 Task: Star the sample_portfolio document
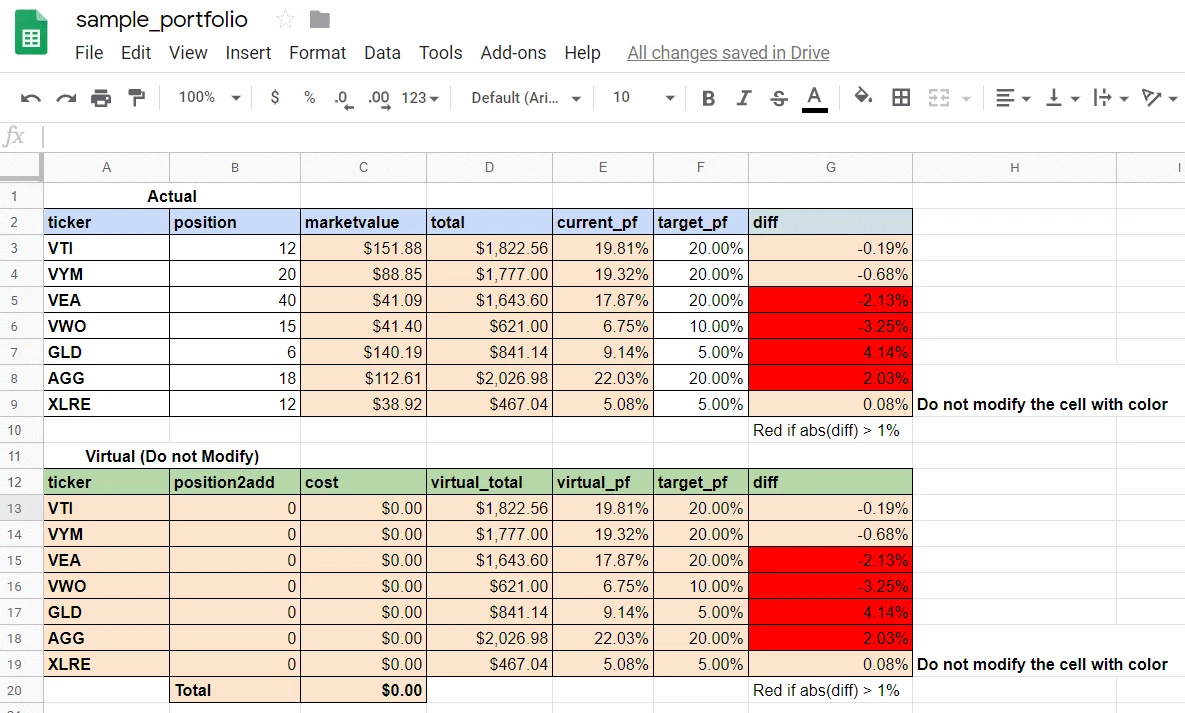tap(285, 20)
